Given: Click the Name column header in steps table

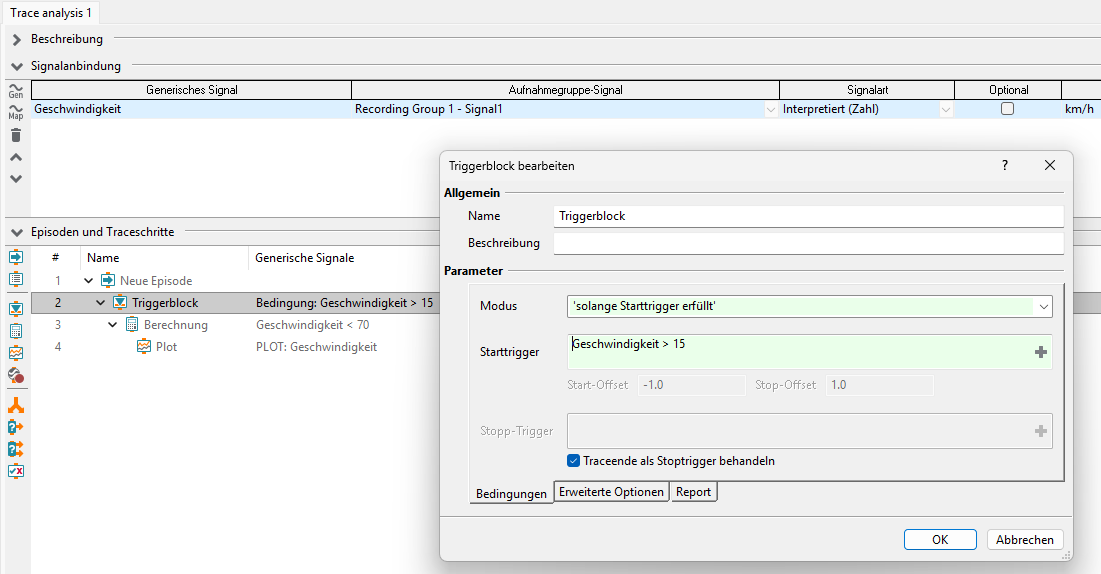Looking at the screenshot, I should point(103,258).
